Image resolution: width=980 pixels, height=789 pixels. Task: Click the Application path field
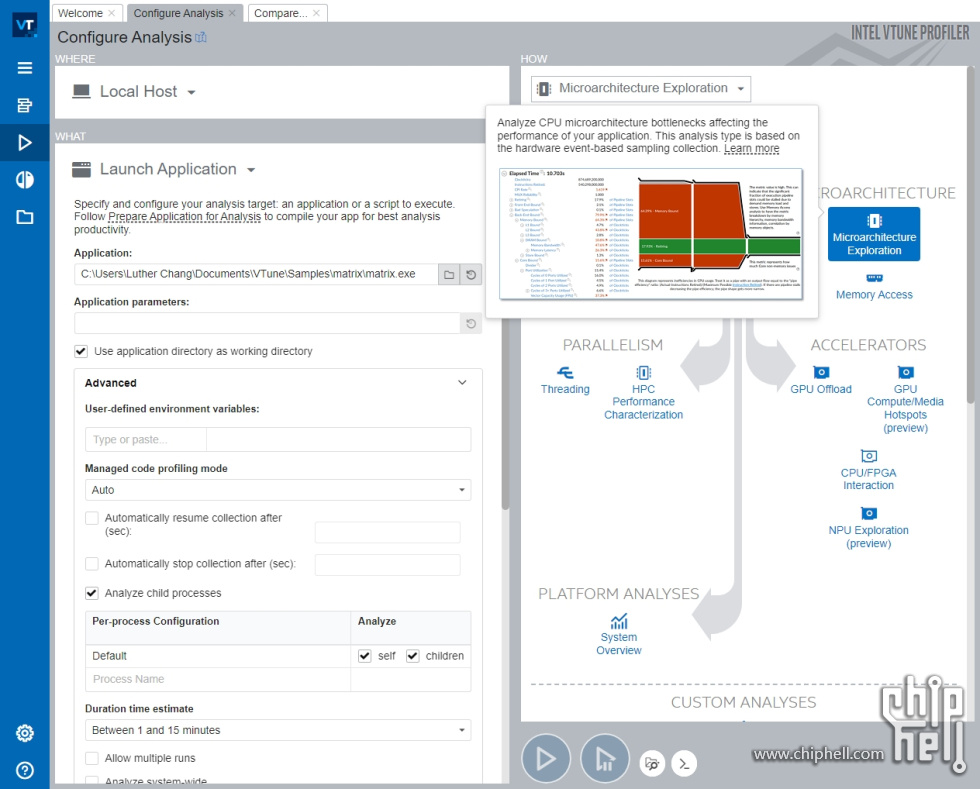[x=256, y=274]
